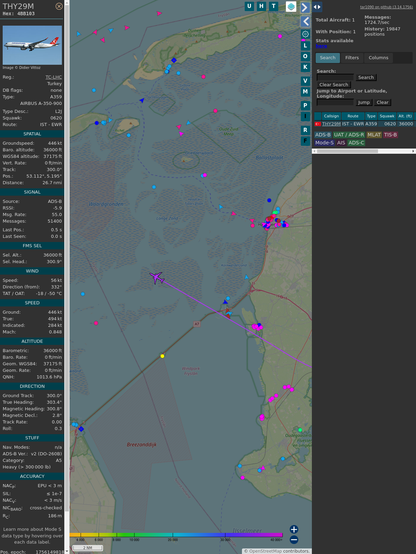The height and width of the screenshot is (554, 416).
Task: Collapse sidebar with the right chevron button
Action: (x=305, y=7)
